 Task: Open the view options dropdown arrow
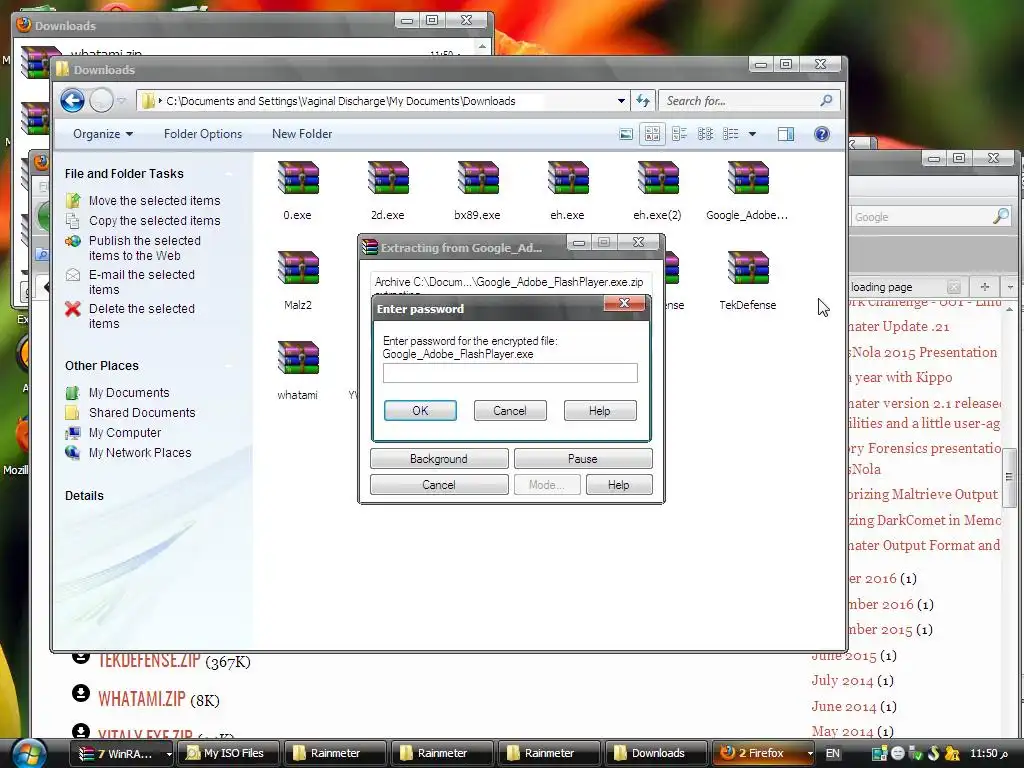tap(752, 134)
